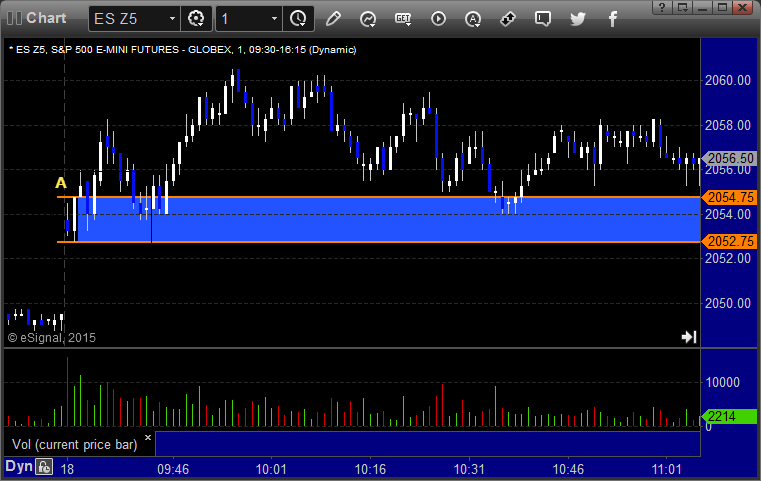This screenshot has width=761, height=481.
Task: Jump to latest bar arrow icon
Action: click(689, 337)
